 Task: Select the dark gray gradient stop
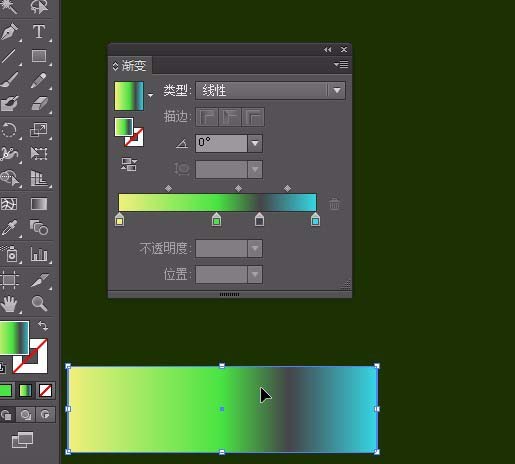click(x=259, y=220)
